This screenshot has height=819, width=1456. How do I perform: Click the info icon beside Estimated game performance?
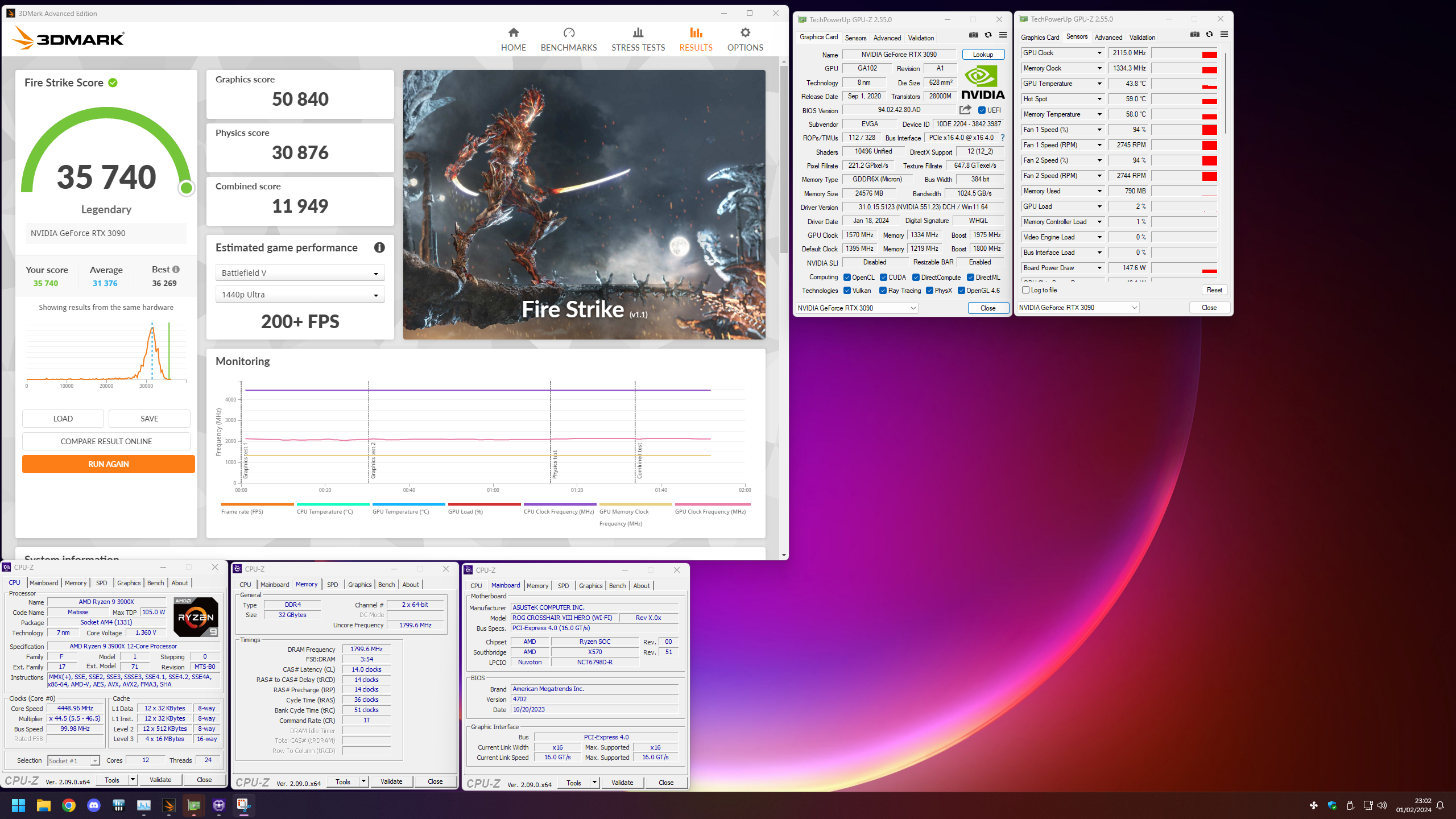tap(379, 247)
